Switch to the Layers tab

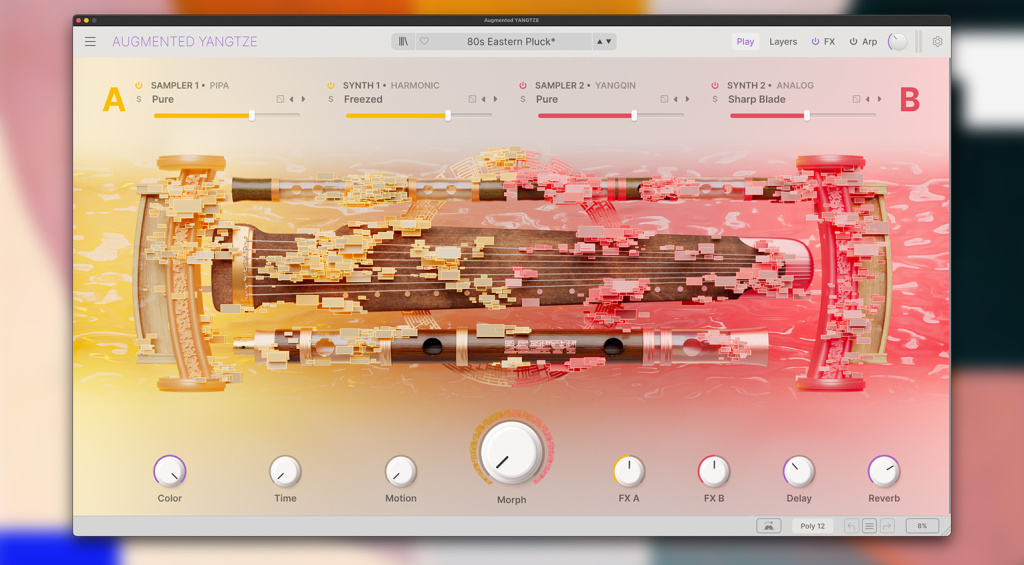pyautogui.click(x=783, y=41)
